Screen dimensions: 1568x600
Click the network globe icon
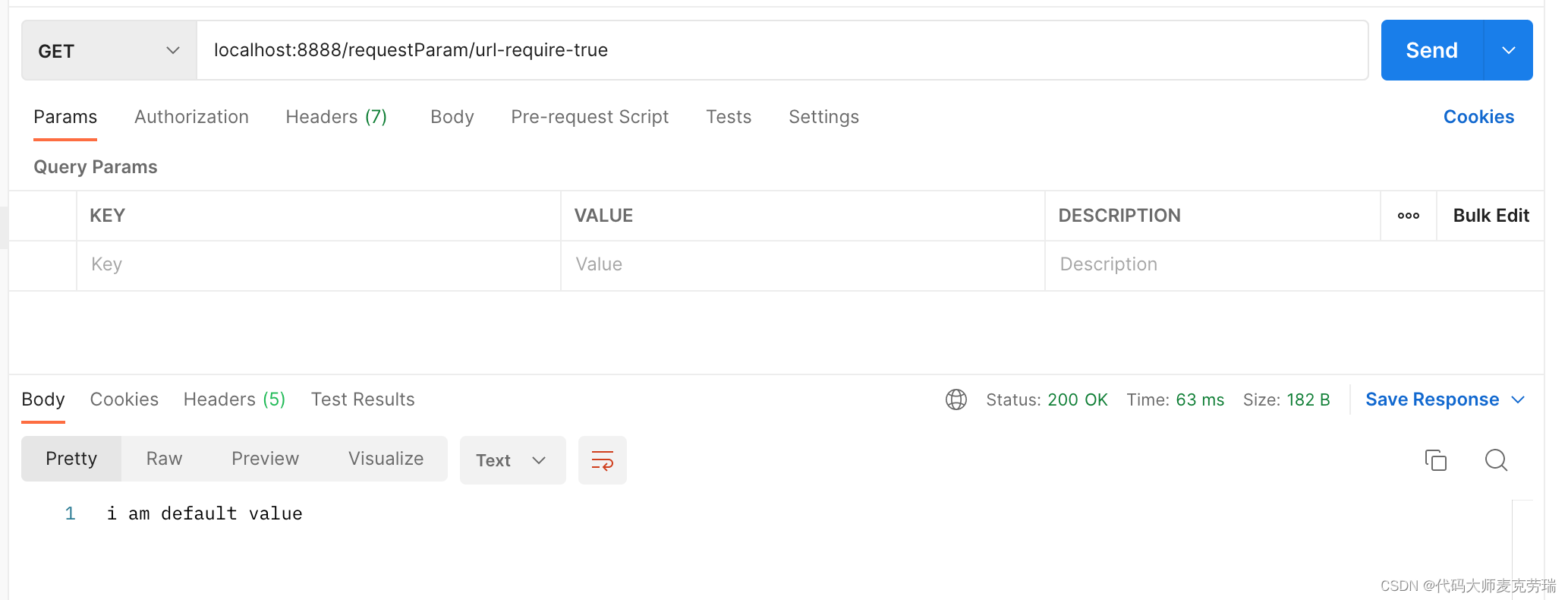[x=956, y=399]
